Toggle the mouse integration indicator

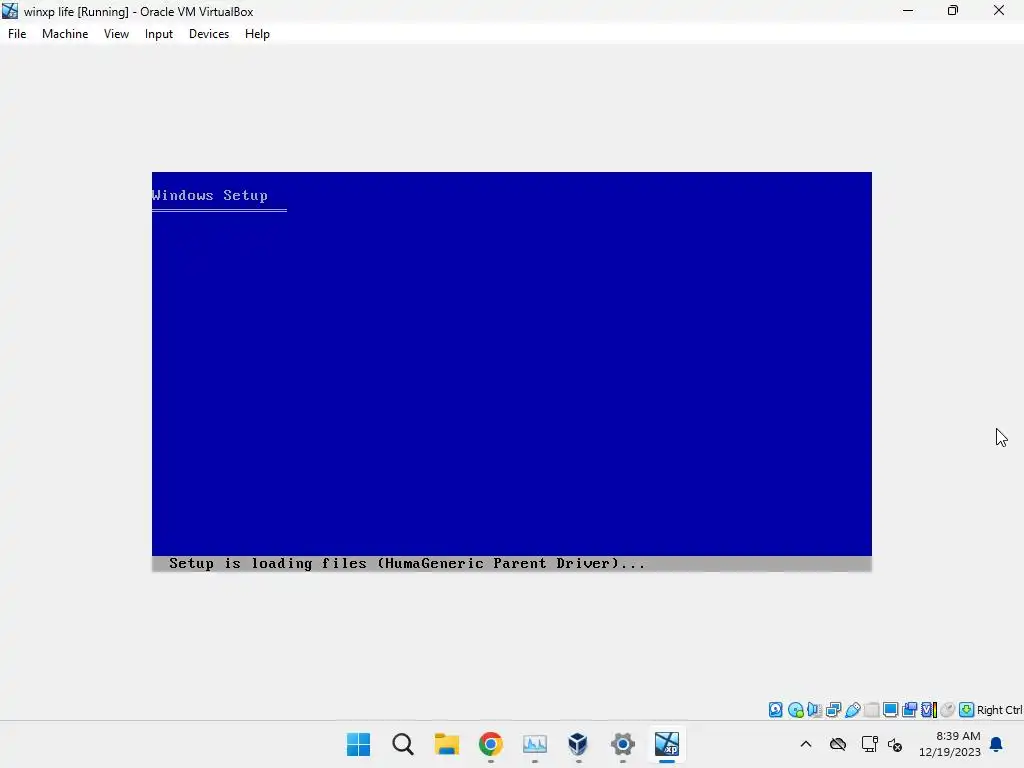948,710
